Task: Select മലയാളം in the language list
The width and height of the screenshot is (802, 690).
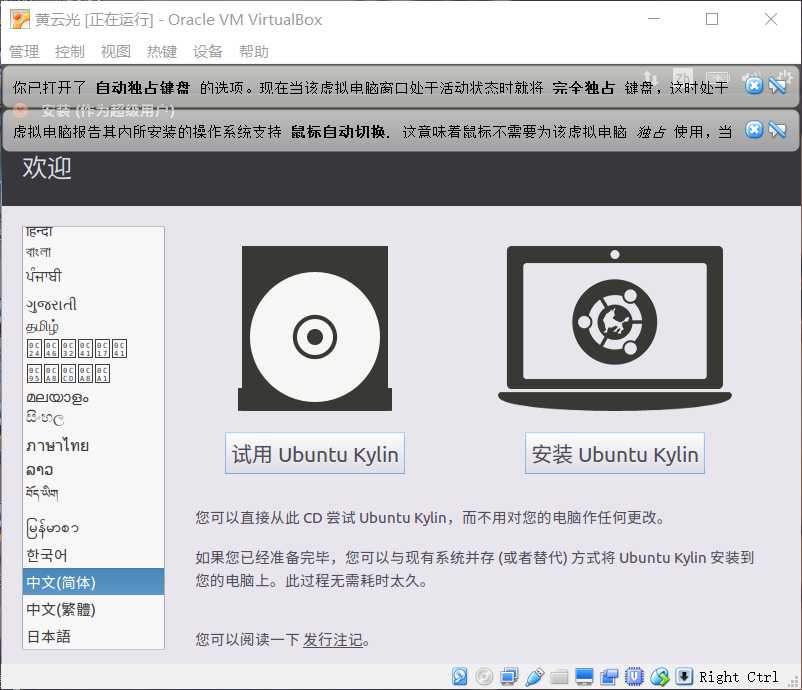Action: coord(94,397)
